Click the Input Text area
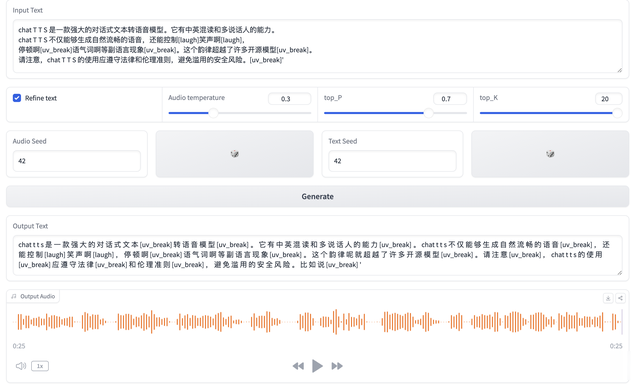Image resolution: width=640 pixels, height=386 pixels. [x=318, y=46]
